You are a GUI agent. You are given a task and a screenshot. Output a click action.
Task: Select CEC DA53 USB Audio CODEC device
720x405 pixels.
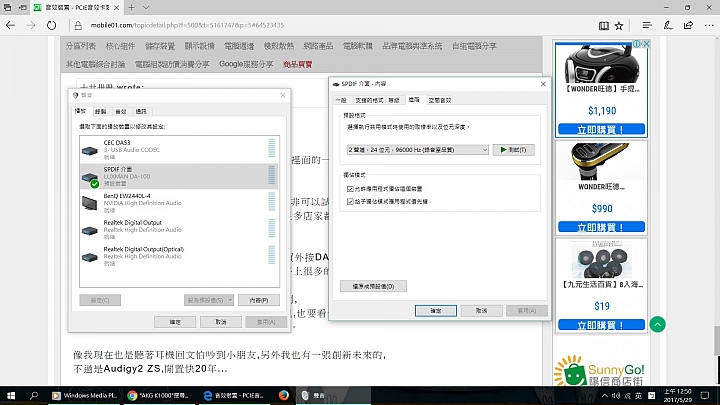click(179, 150)
